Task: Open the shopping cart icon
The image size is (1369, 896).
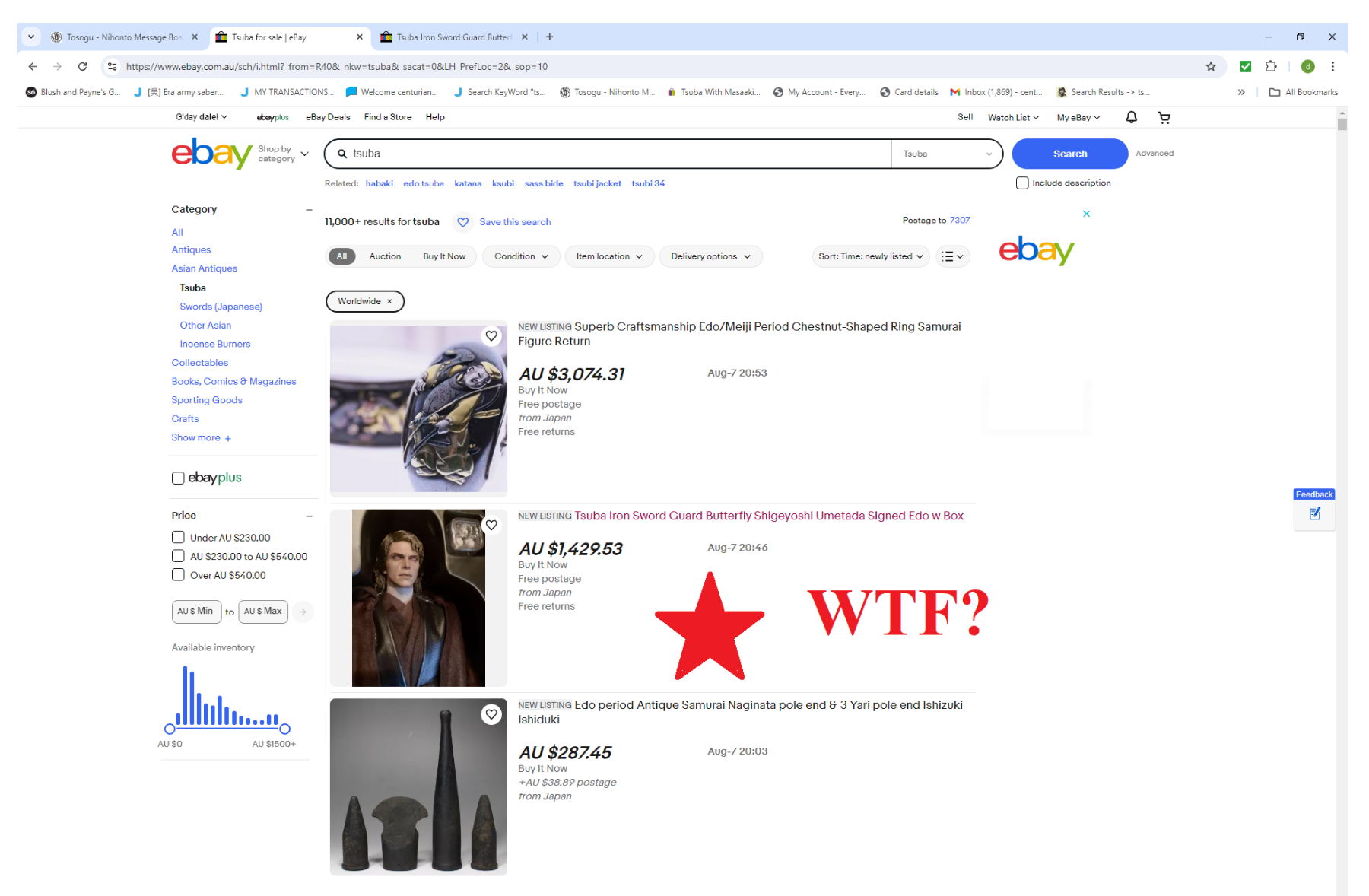Action: tap(1164, 117)
